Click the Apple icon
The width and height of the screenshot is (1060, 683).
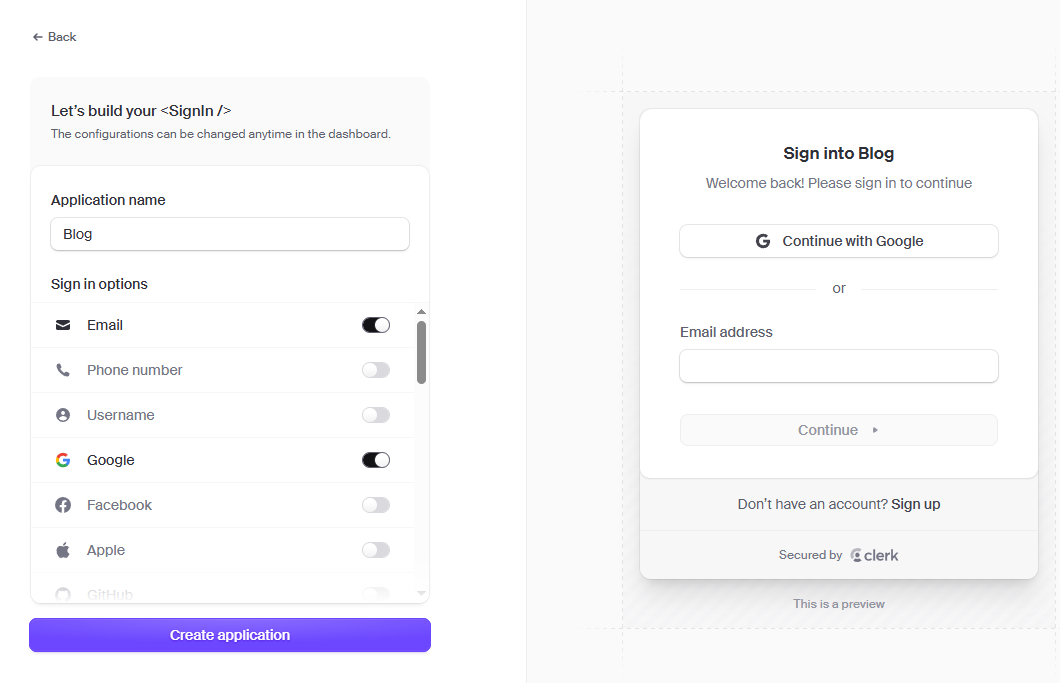coord(62,549)
